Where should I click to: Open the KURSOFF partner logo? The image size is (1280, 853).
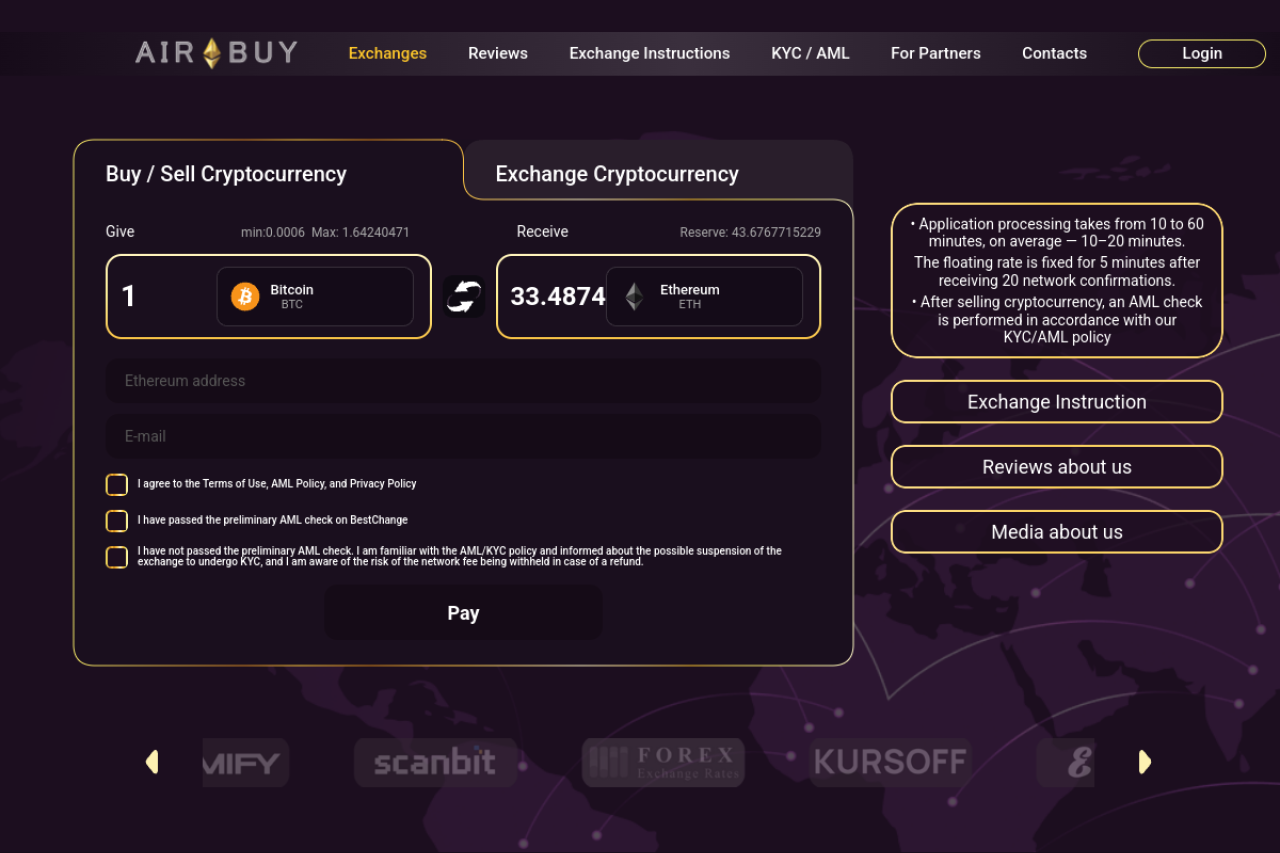click(x=890, y=763)
